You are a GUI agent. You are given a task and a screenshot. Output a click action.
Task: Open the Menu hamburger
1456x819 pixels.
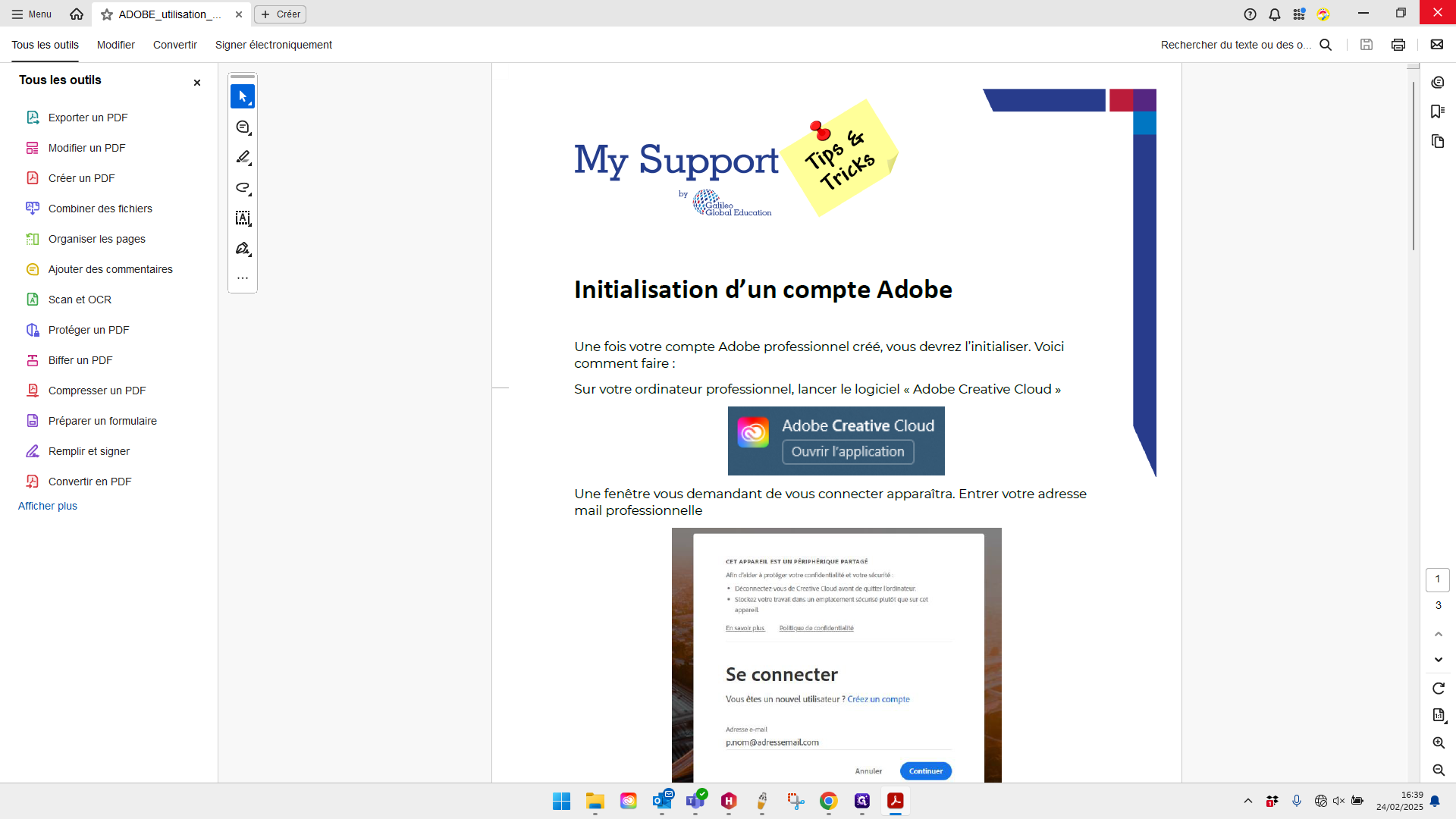click(32, 14)
